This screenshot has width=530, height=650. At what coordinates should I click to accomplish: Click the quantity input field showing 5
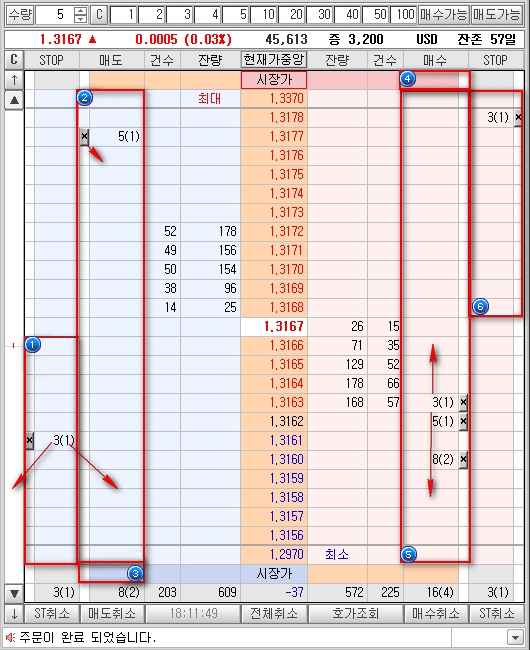[x=55, y=15]
